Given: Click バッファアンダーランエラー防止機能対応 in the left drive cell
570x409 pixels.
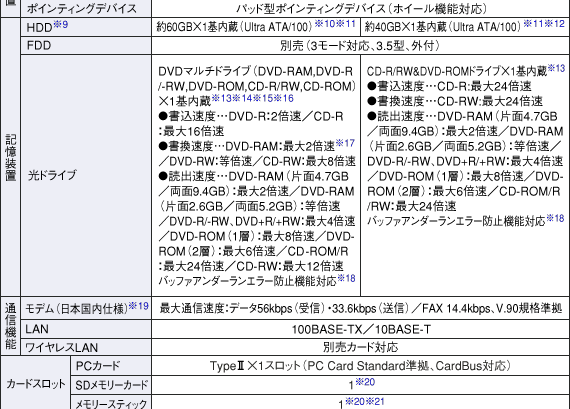Looking at the screenshot, I should pyautogui.click(x=247, y=281).
